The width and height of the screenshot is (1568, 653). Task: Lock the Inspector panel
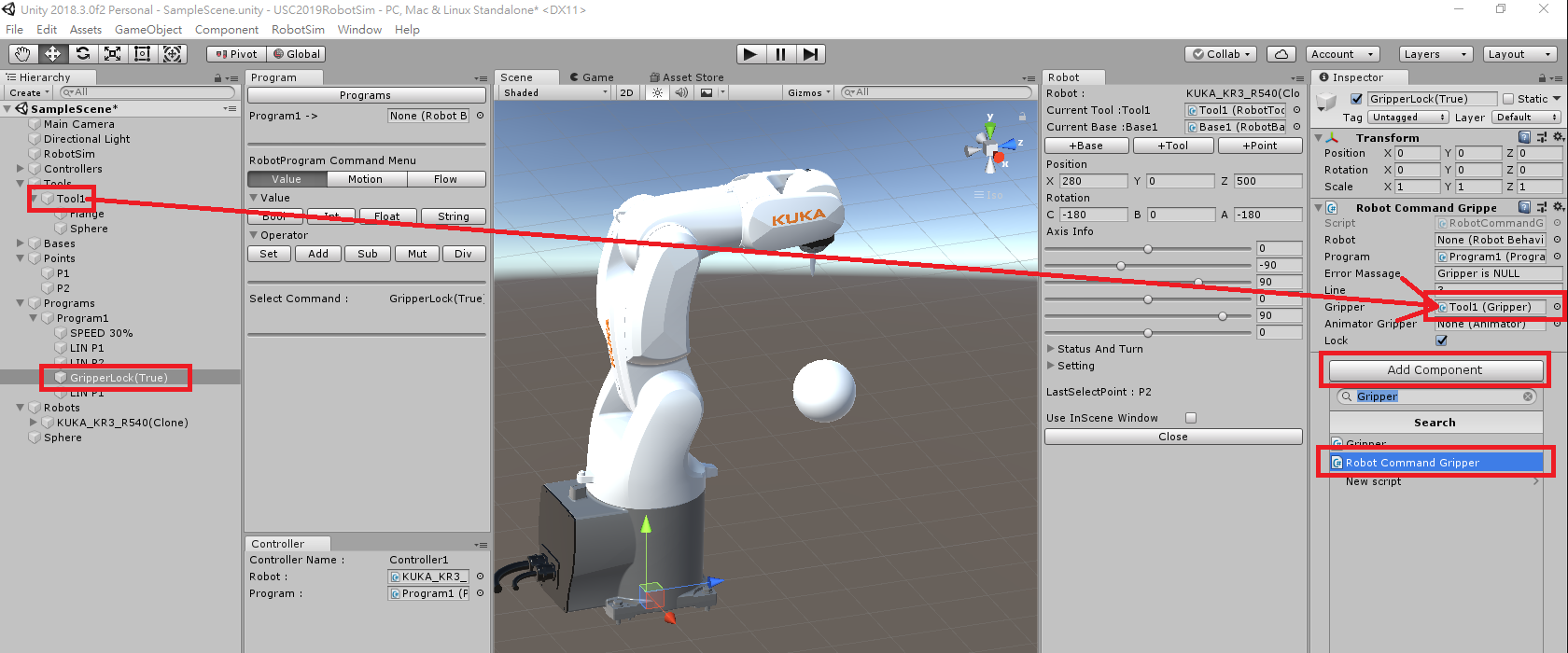pos(1542,78)
